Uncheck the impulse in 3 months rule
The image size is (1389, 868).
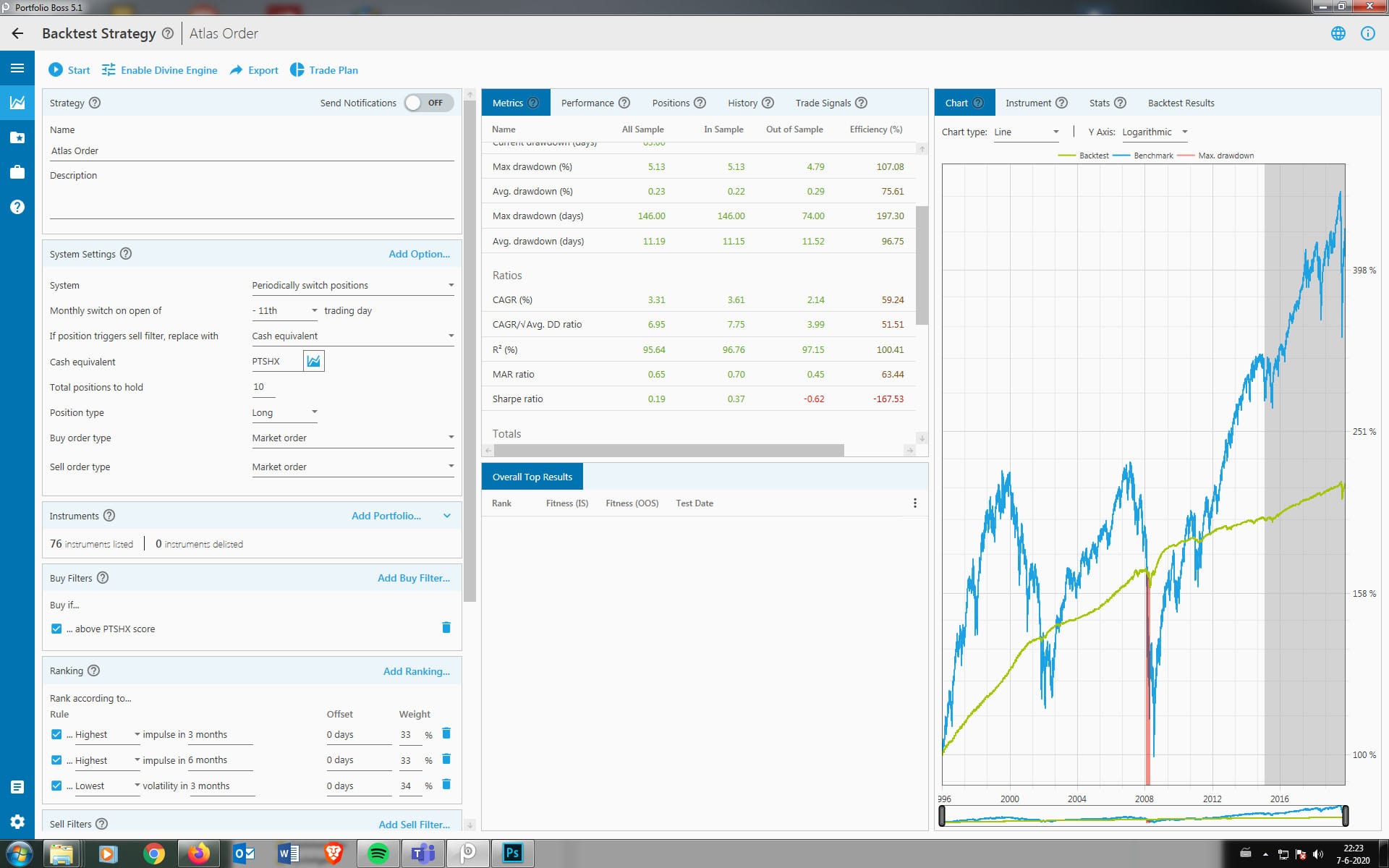coord(56,734)
